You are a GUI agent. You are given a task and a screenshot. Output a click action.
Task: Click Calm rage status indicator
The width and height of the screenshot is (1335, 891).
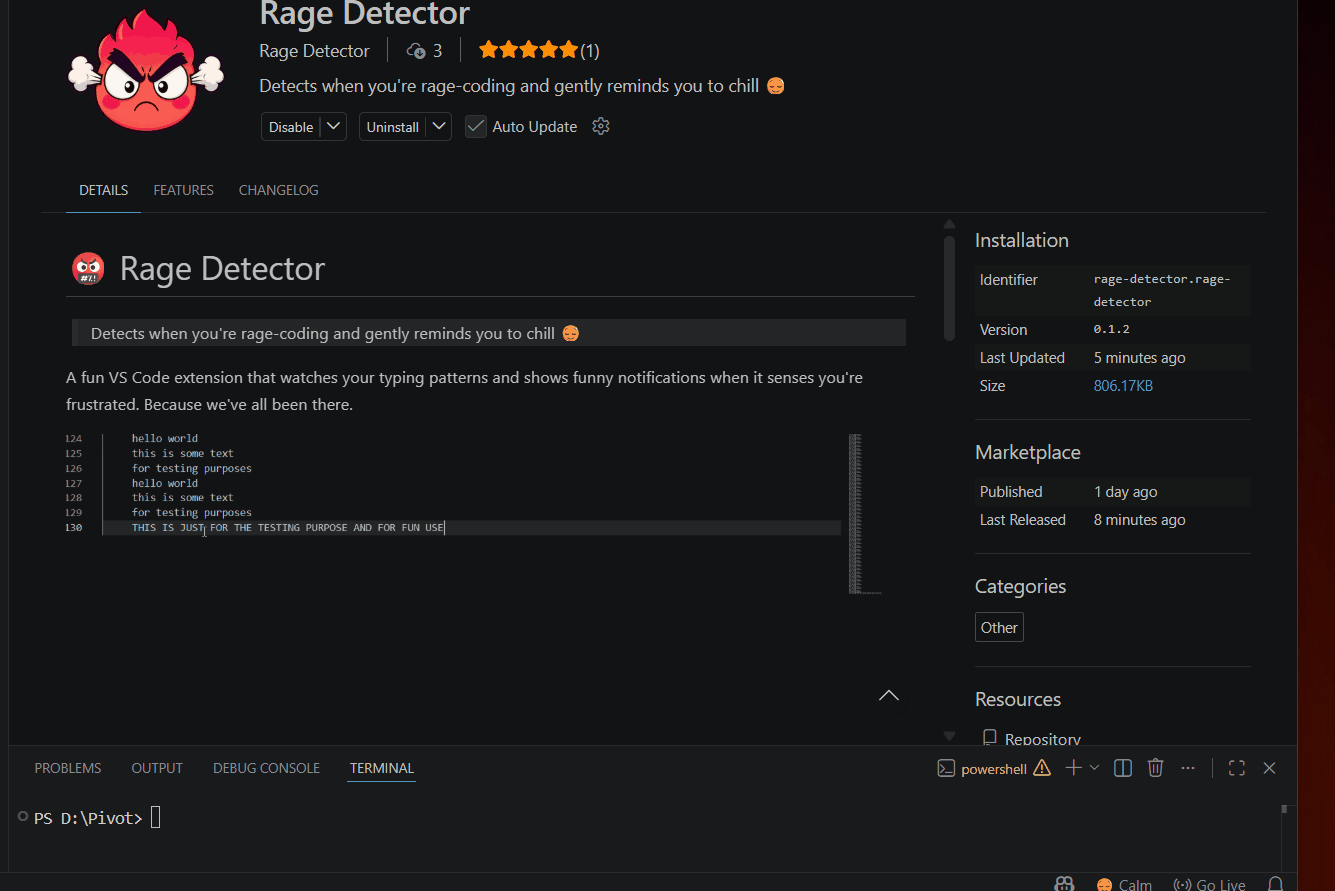click(1124, 884)
